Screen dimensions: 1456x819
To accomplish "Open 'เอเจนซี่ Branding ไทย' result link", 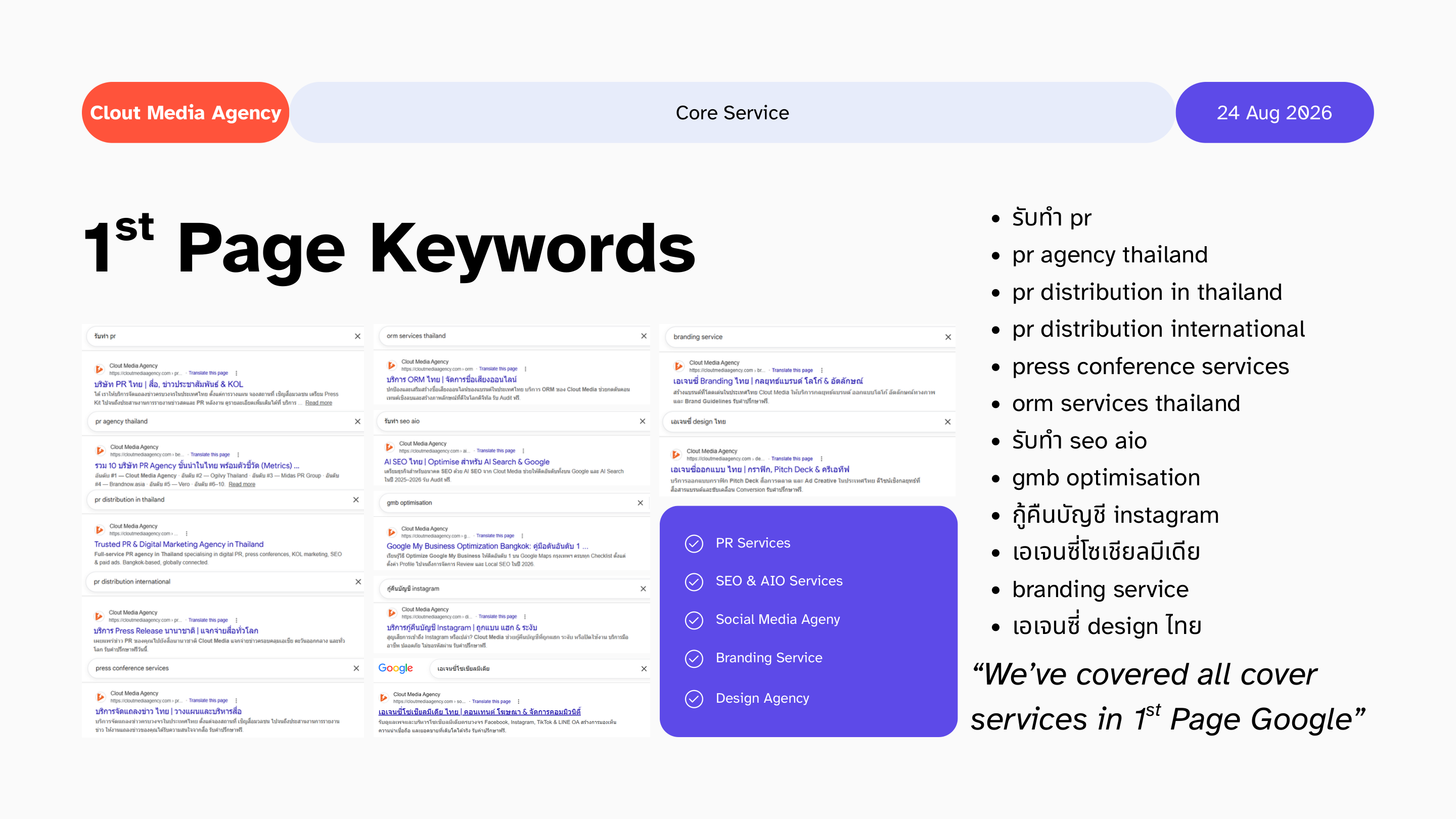I will coord(768,381).
